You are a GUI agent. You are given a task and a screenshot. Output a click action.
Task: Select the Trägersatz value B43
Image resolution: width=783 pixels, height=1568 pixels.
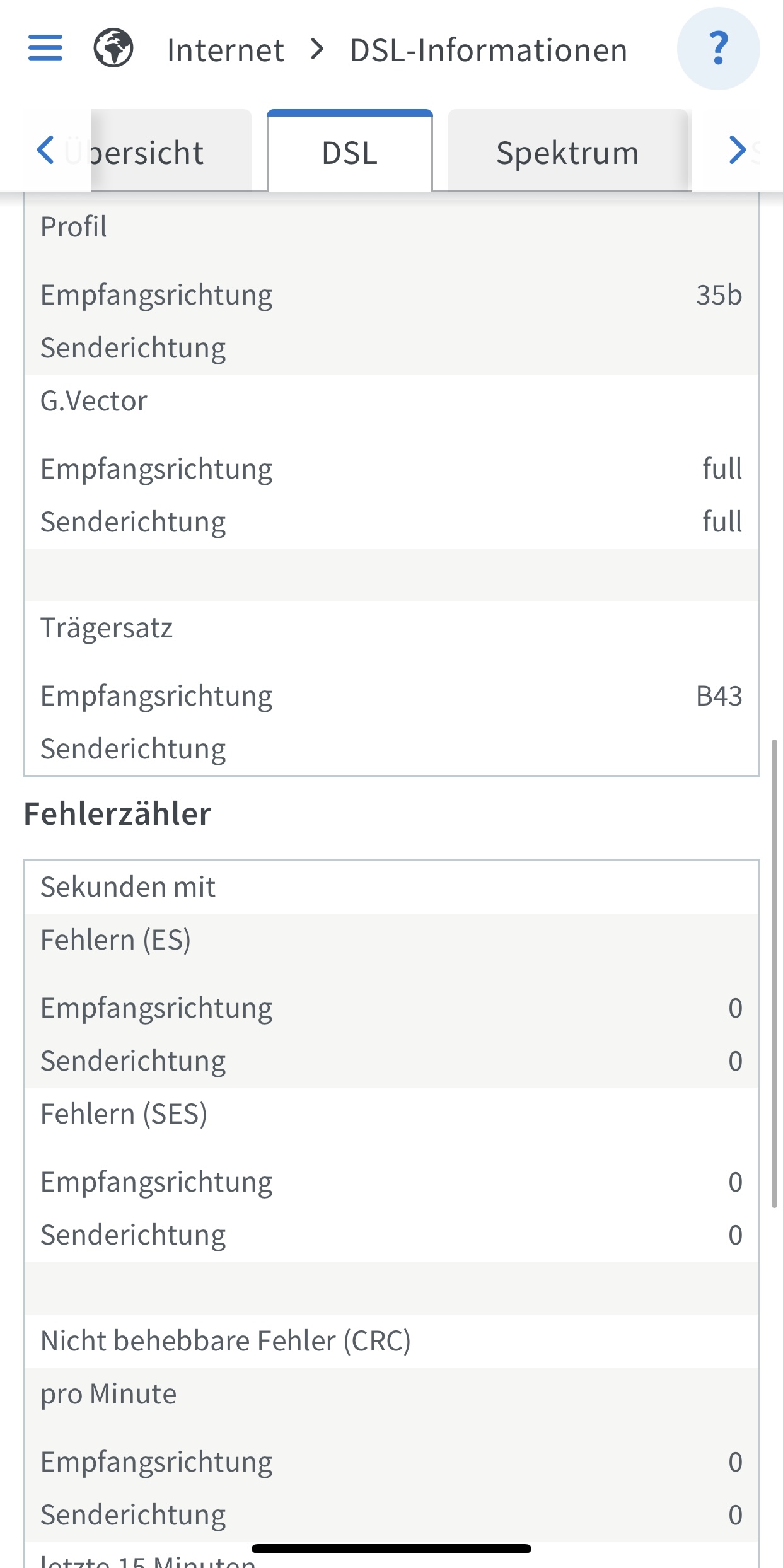[719, 696]
